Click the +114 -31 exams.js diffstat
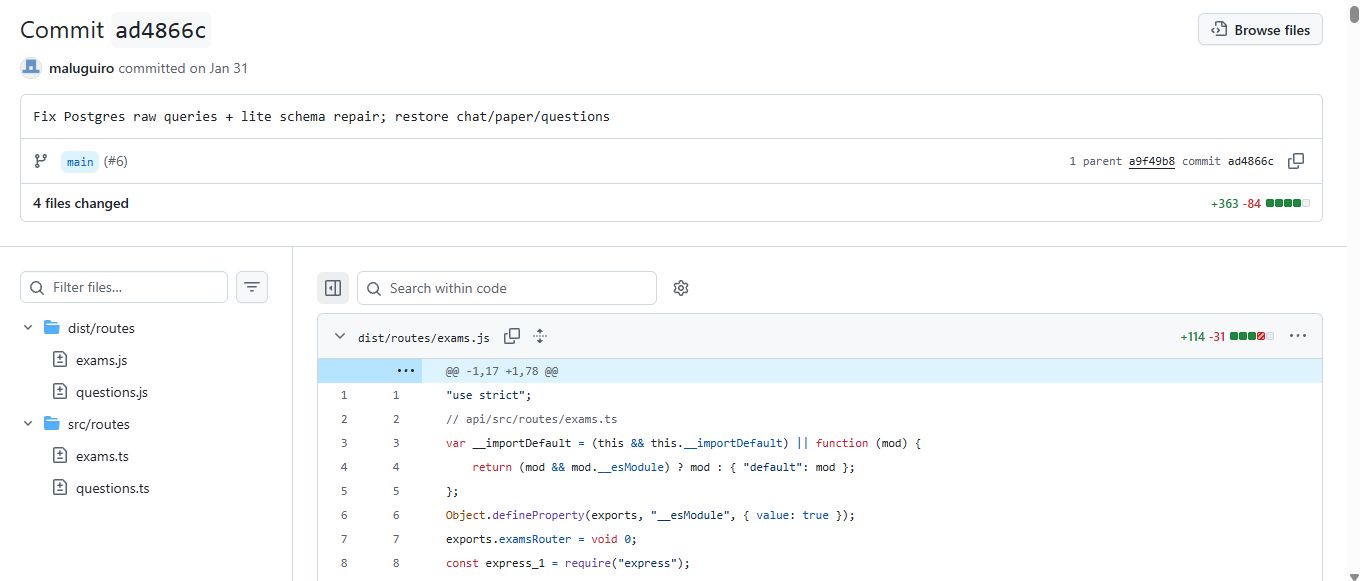The height and width of the screenshot is (581, 1360). pos(1227,336)
